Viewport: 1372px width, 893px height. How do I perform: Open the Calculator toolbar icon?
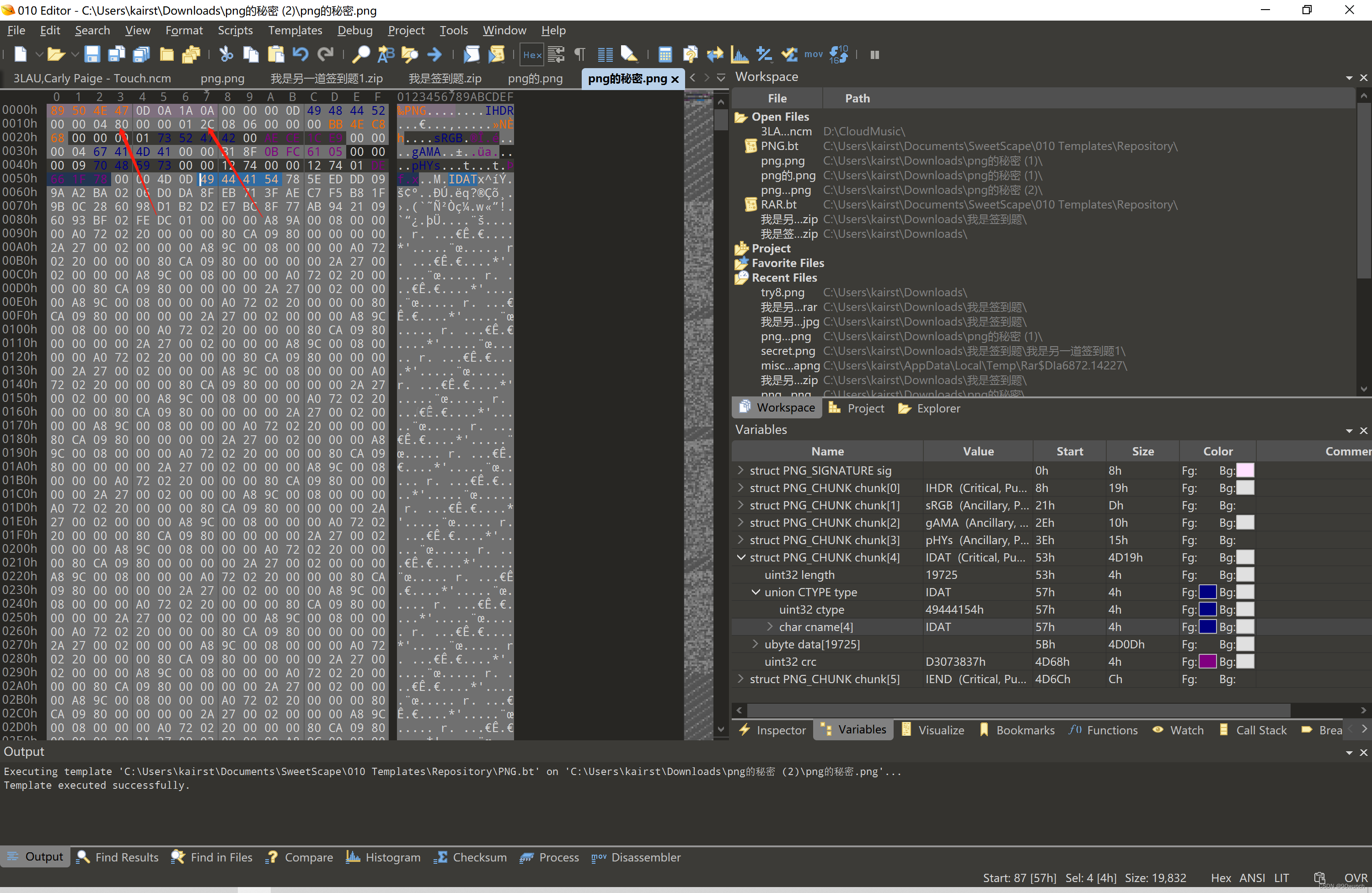pyautogui.click(x=665, y=55)
